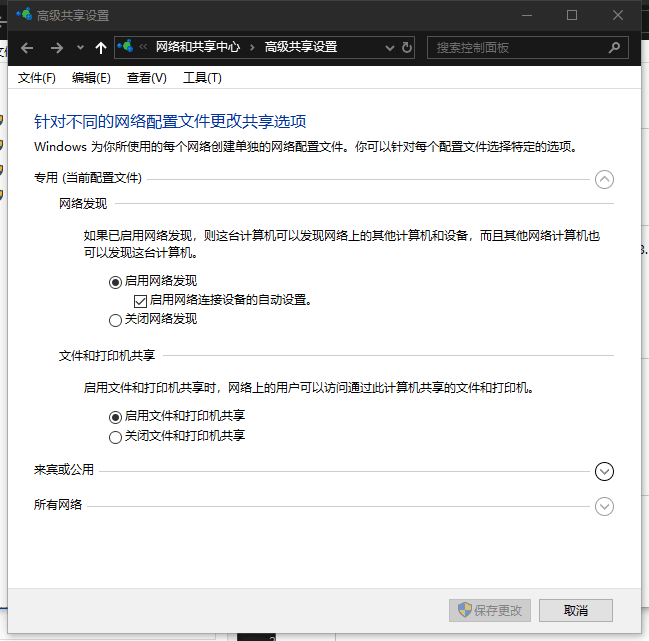Collapse the 专用 (当前配置文件) section
The width and height of the screenshot is (649, 641).
[x=604, y=180]
